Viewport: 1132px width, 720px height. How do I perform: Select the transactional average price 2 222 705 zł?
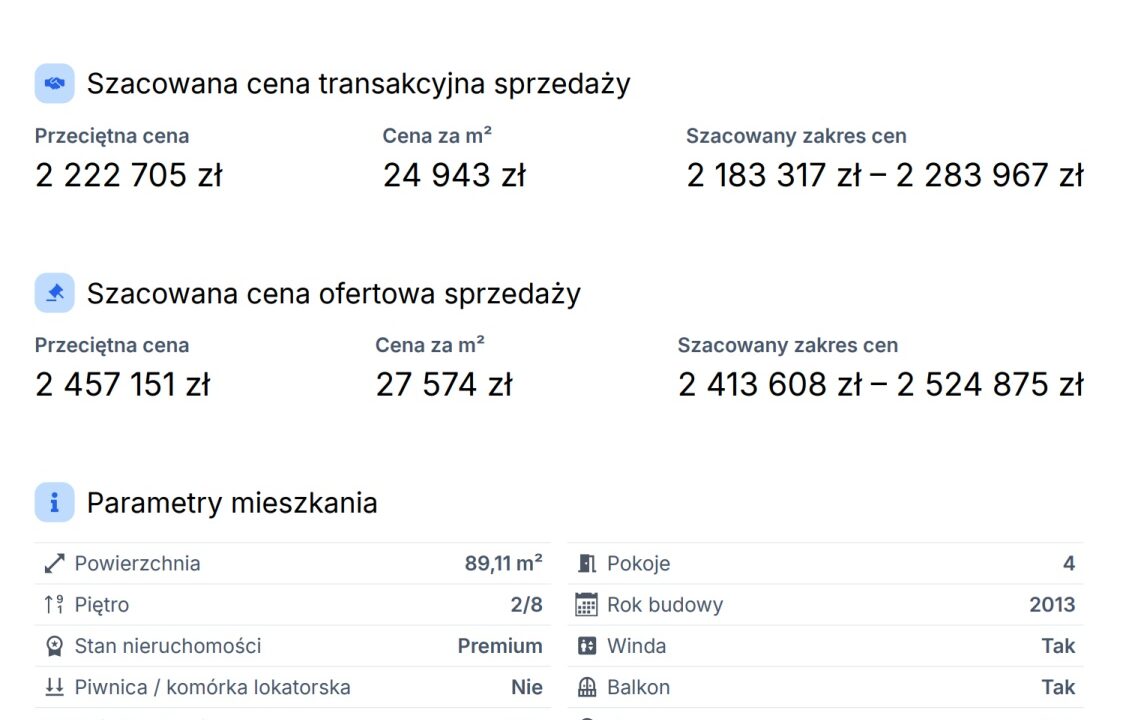[x=129, y=175]
